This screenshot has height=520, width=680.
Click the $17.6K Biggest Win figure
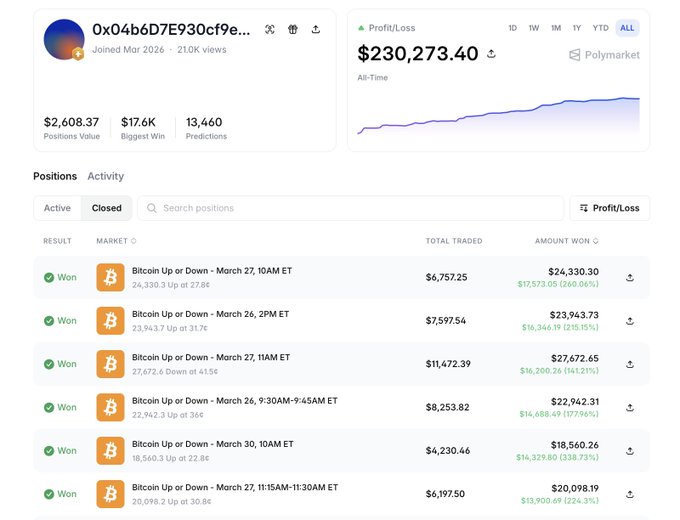point(138,122)
